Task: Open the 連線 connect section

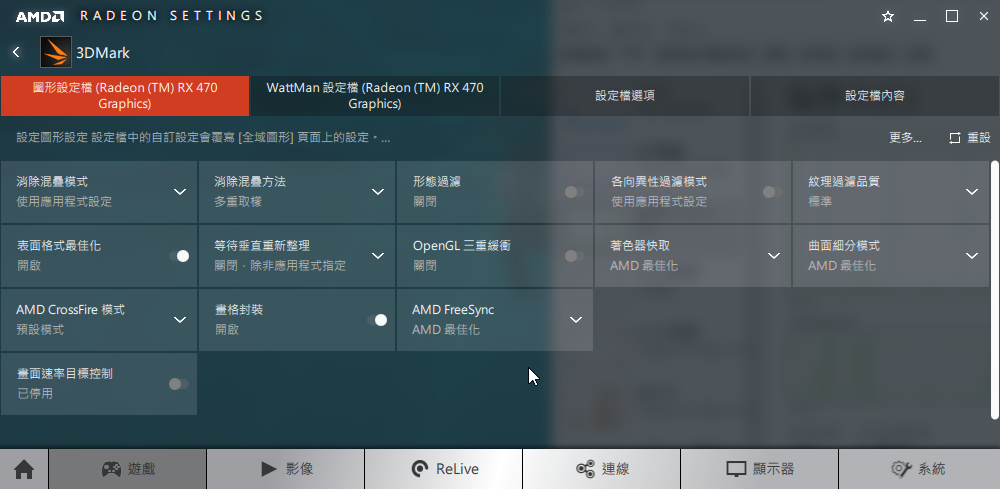Action: click(x=601, y=469)
